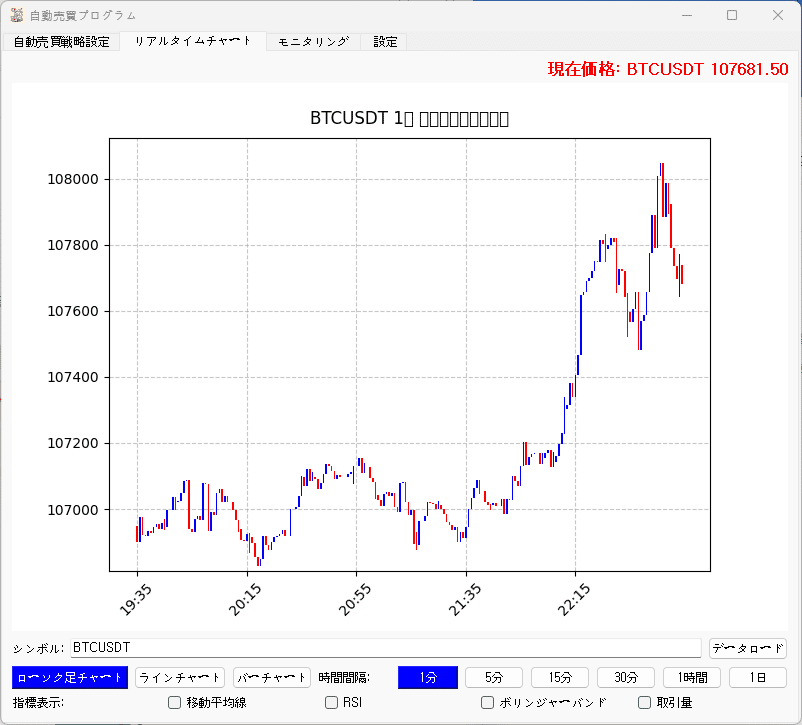Switch to the リアルタイムチャート tab
This screenshot has height=725, width=802.
tap(193, 41)
